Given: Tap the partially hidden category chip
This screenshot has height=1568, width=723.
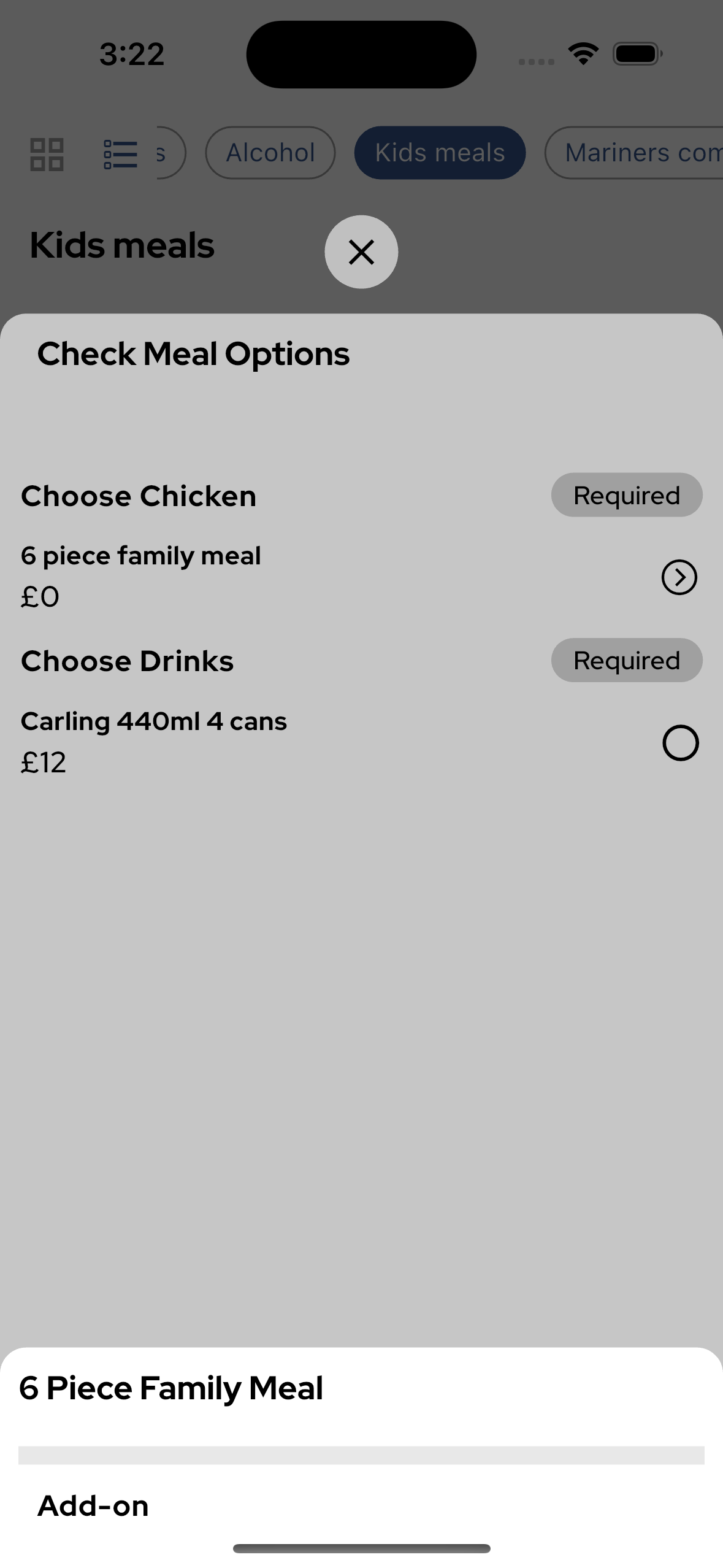Looking at the screenshot, I should pyautogui.click(x=169, y=153).
